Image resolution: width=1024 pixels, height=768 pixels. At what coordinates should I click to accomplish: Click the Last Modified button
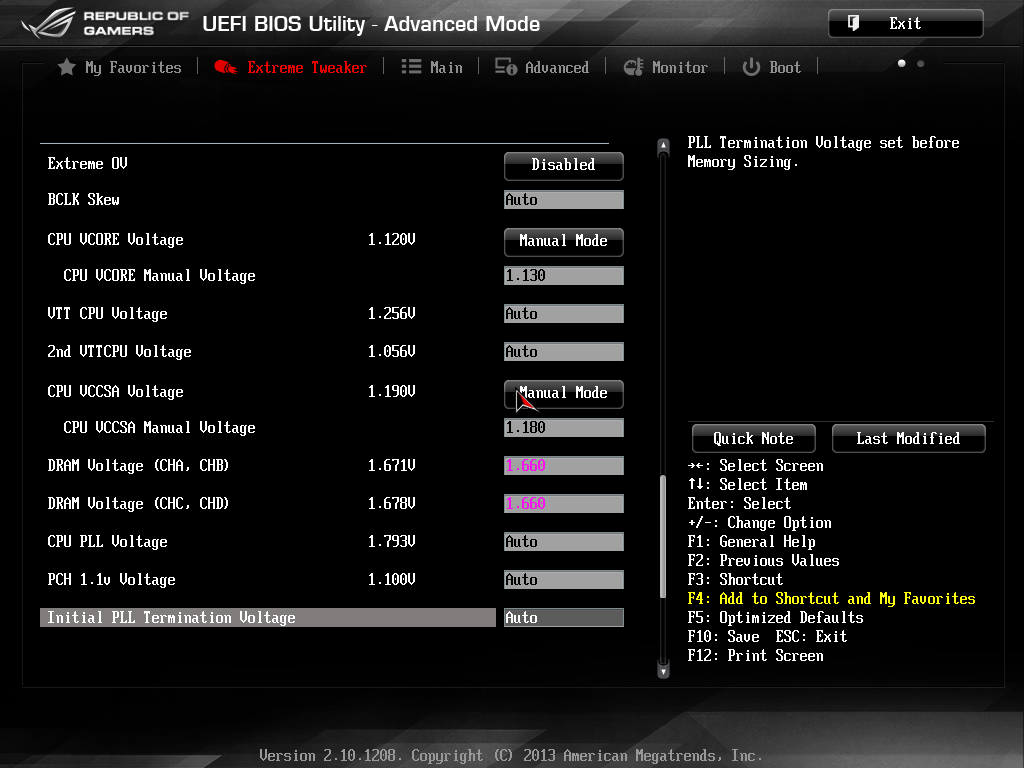tap(908, 438)
